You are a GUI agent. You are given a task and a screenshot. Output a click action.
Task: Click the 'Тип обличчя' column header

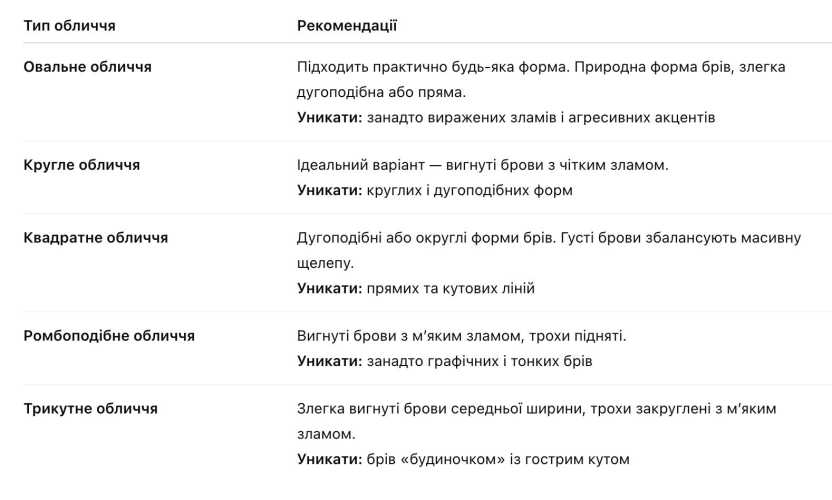(x=70, y=26)
